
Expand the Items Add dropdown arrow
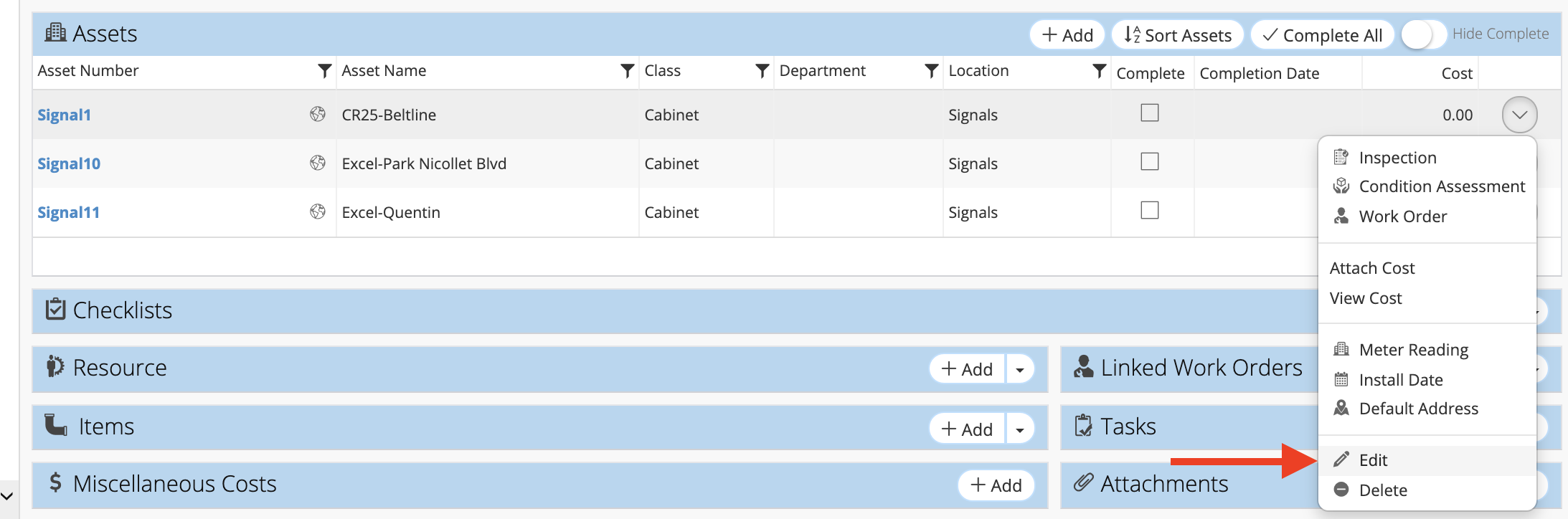tap(1020, 429)
